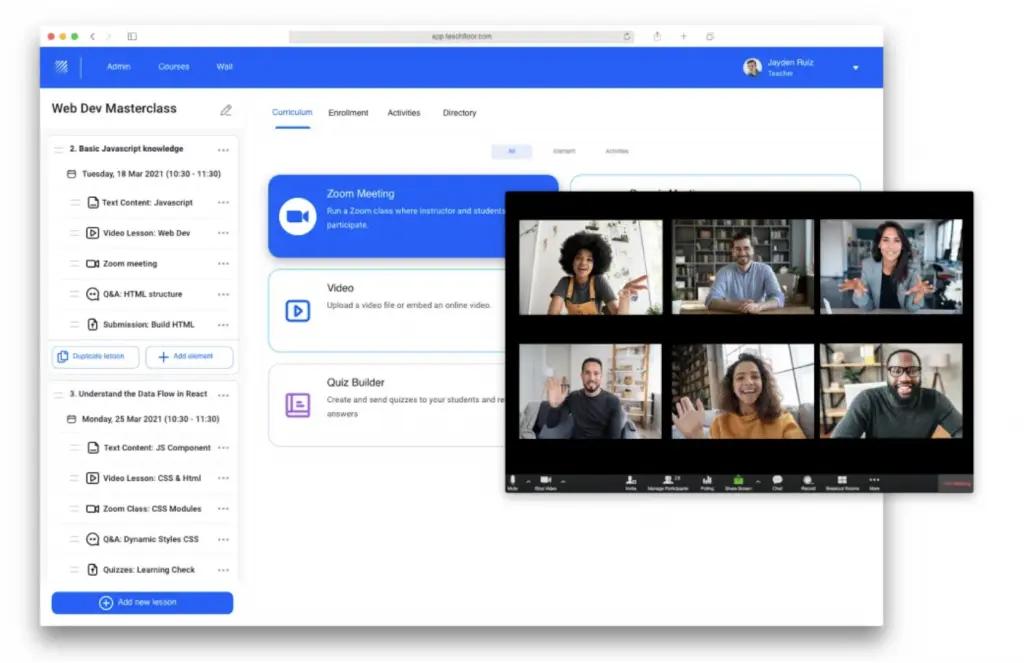Switch to the Curriculum tab
This screenshot has height=663, width=1024.
point(292,112)
